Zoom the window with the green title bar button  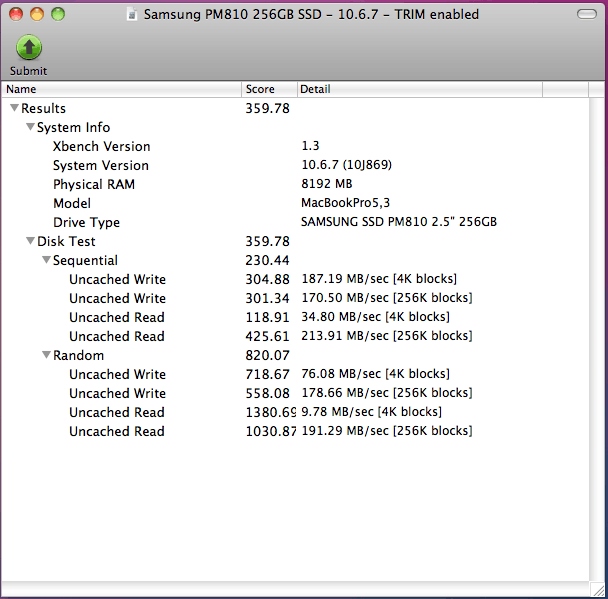pos(58,14)
